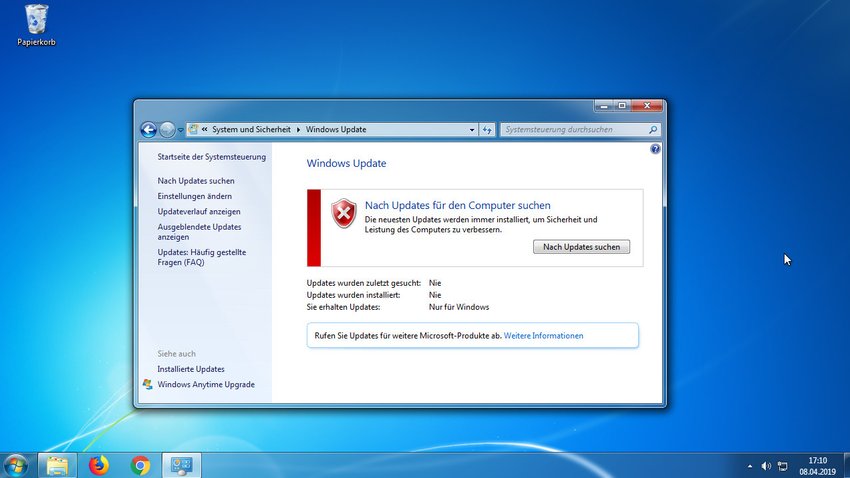Open Windows Anytime Upgrade link
This screenshot has height=478, width=850.
point(206,384)
